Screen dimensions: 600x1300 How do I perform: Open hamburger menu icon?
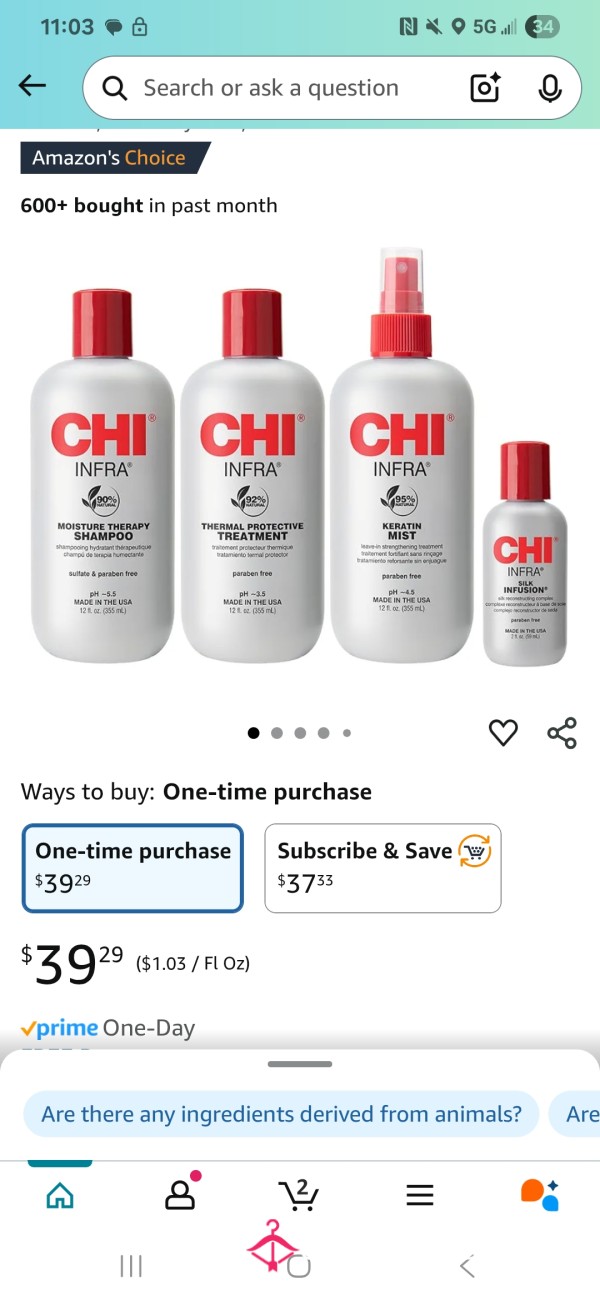(x=420, y=1194)
